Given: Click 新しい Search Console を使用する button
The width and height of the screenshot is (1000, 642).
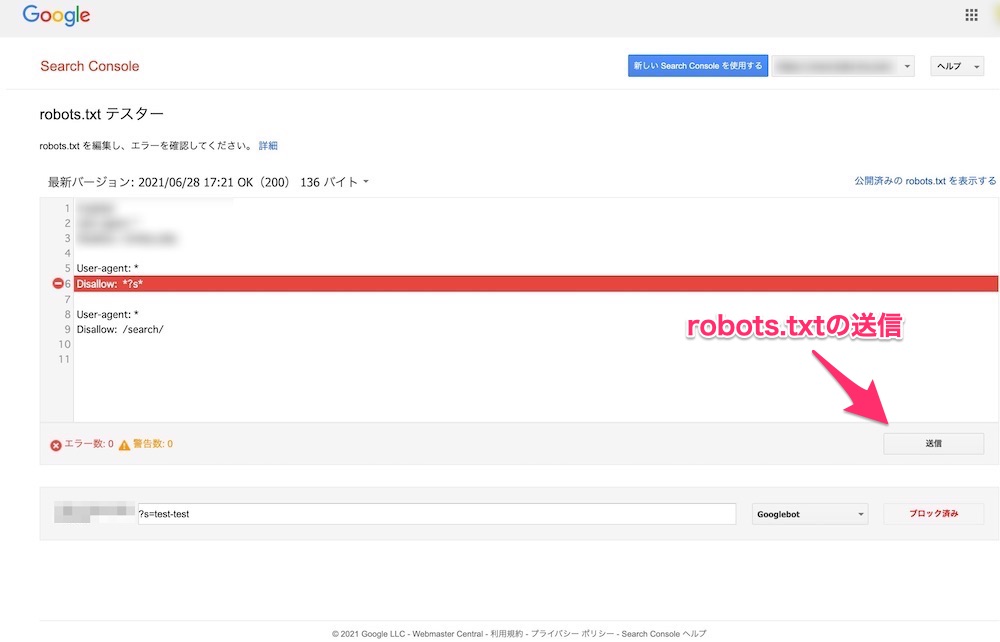Looking at the screenshot, I should click(698, 66).
